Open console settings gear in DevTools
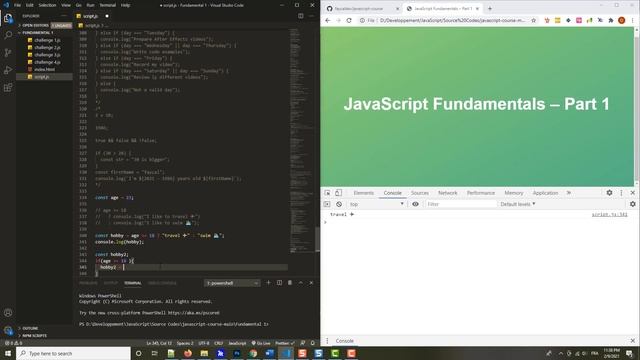This screenshot has width=640, height=360. click(x=633, y=204)
